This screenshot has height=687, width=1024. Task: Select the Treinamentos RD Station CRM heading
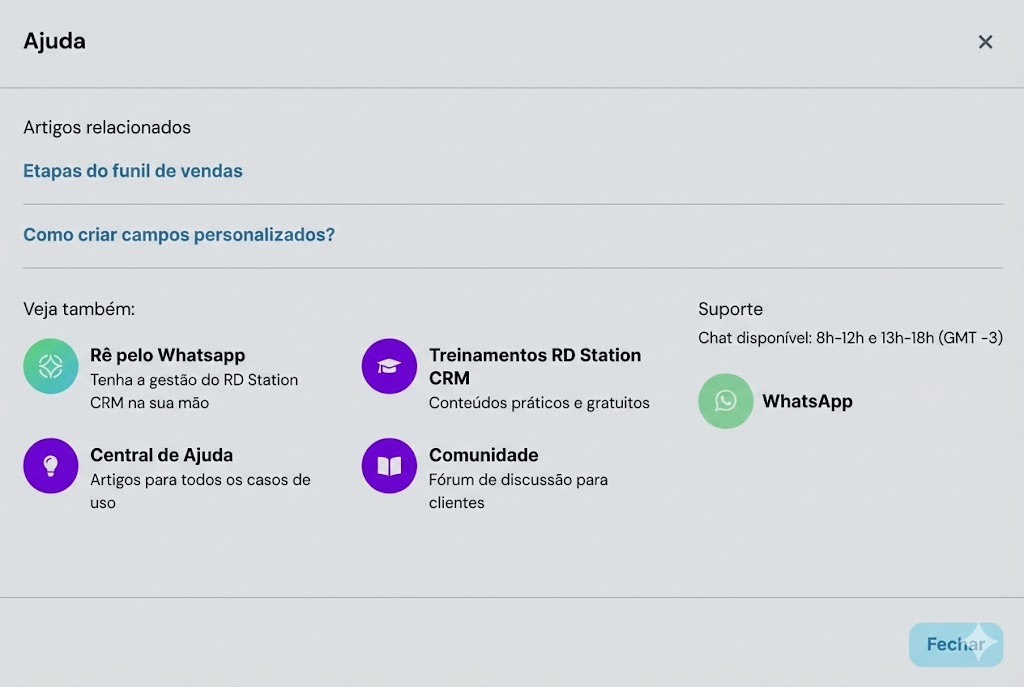[x=535, y=354]
